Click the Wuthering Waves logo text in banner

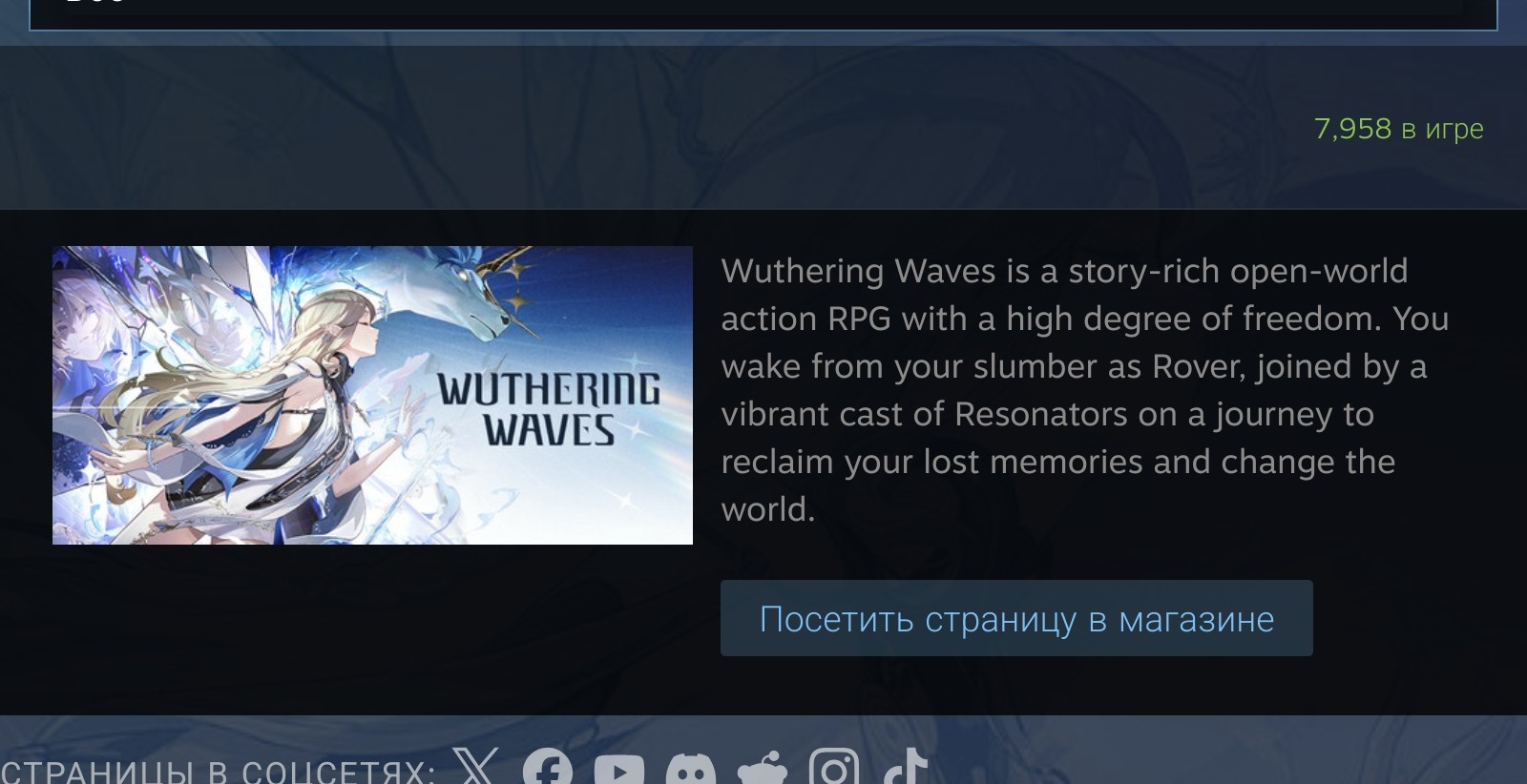[549, 409]
